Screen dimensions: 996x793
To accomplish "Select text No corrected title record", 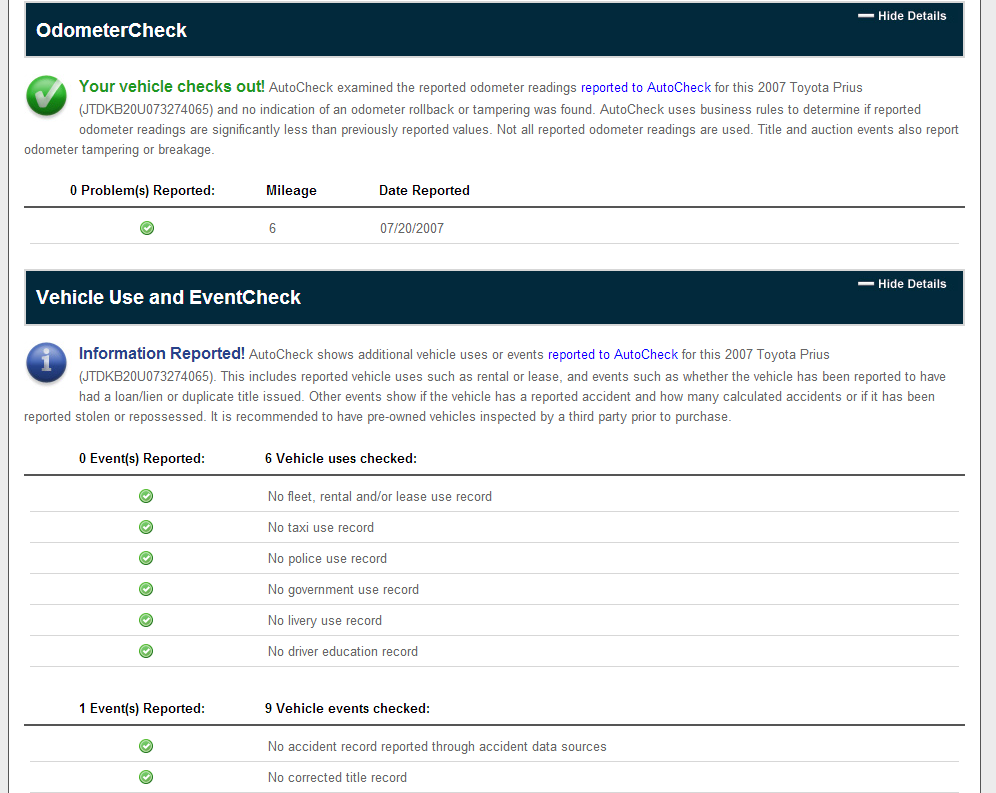I will point(337,778).
